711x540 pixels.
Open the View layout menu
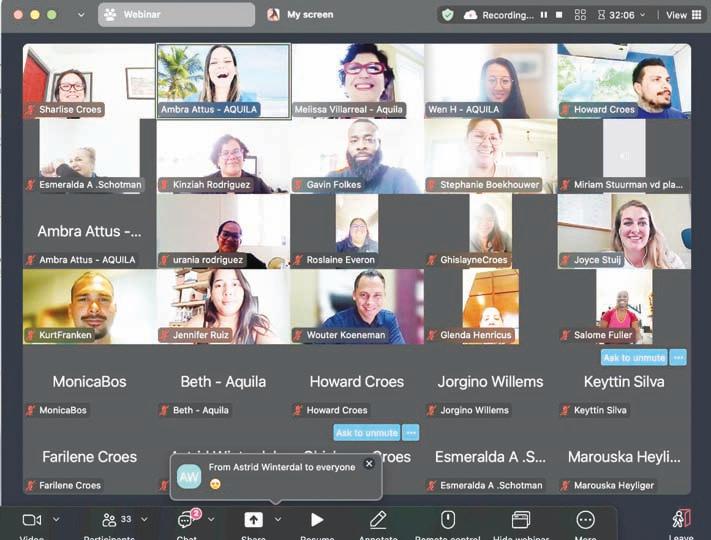[x=683, y=15]
